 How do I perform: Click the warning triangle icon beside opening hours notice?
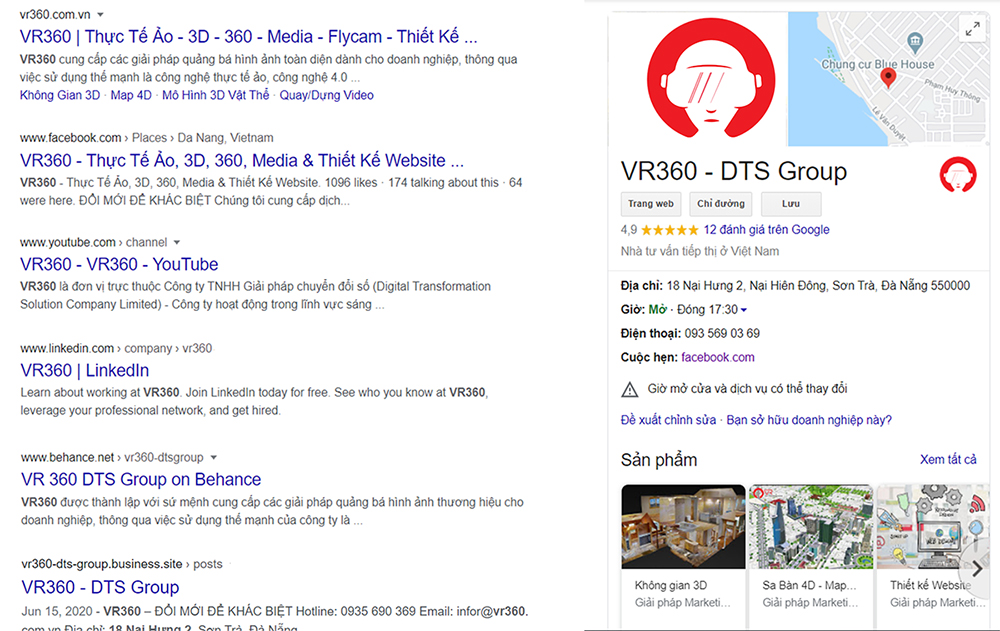[x=629, y=389]
